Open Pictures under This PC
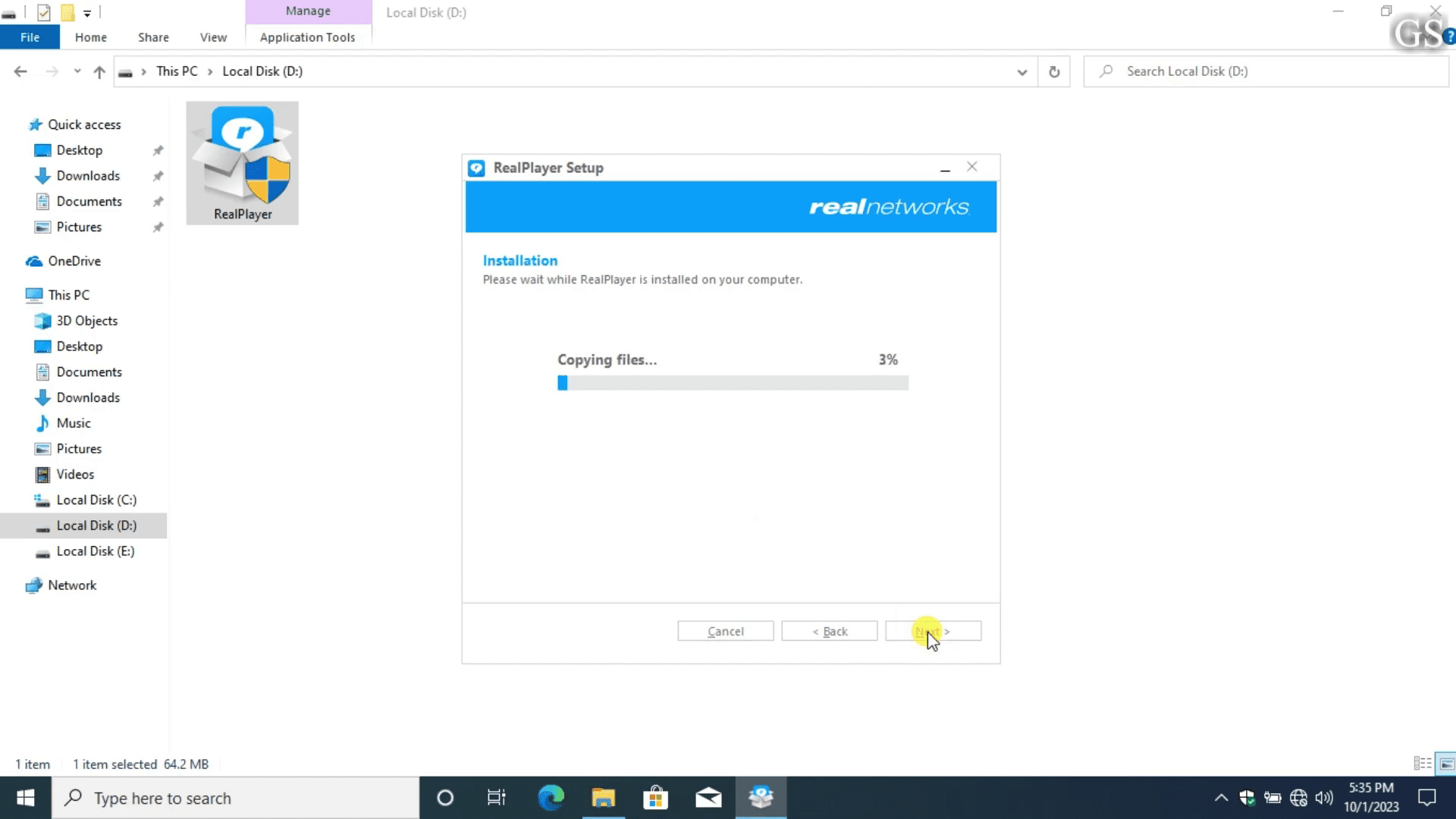Viewport: 1456px width, 819px height. pyautogui.click(x=79, y=449)
